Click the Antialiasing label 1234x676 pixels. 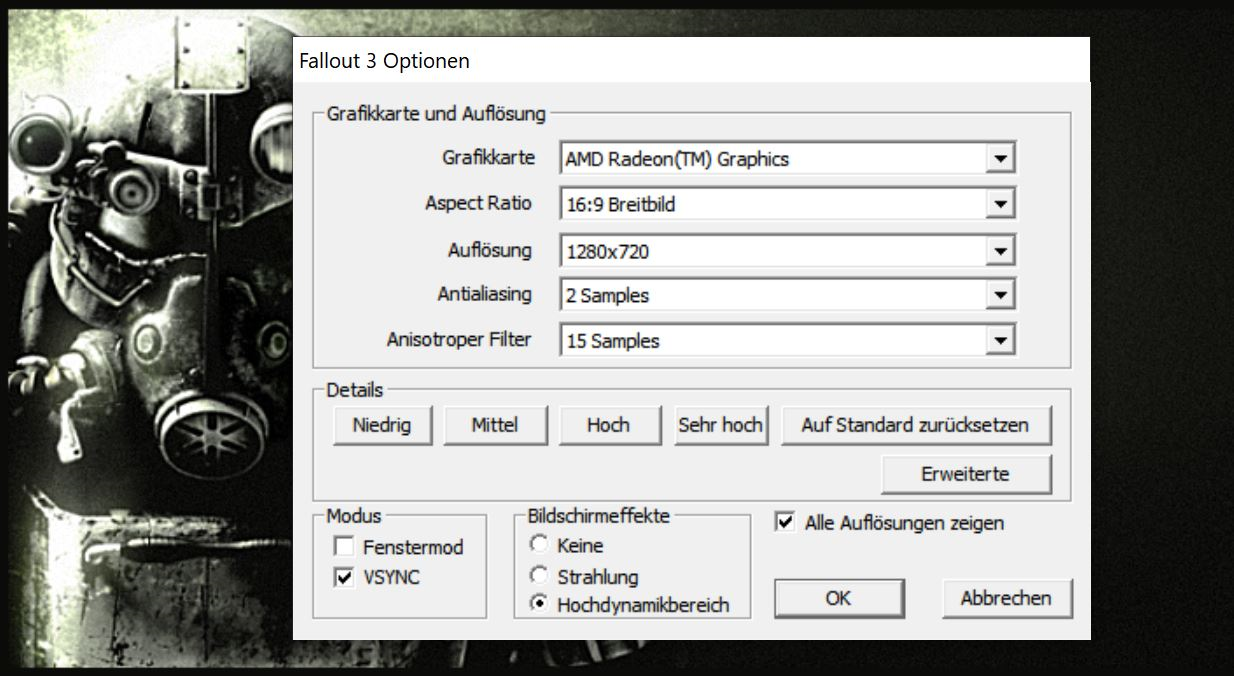[x=485, y=294]
